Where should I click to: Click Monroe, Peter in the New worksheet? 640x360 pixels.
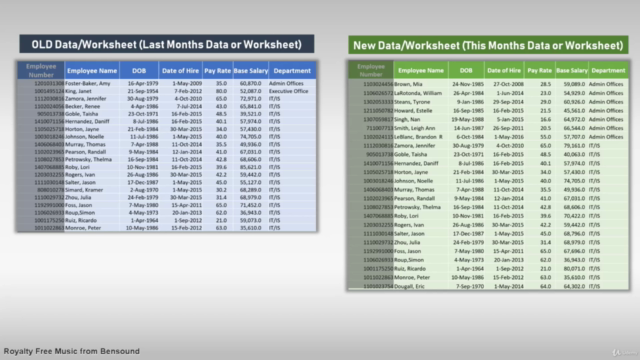tap(412, 278)
